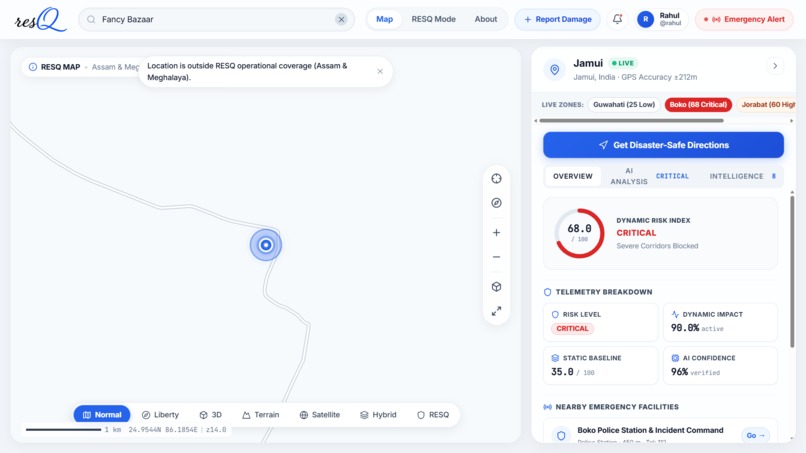
Task: Select the RESQ map style
Action: tap(433, 414)
